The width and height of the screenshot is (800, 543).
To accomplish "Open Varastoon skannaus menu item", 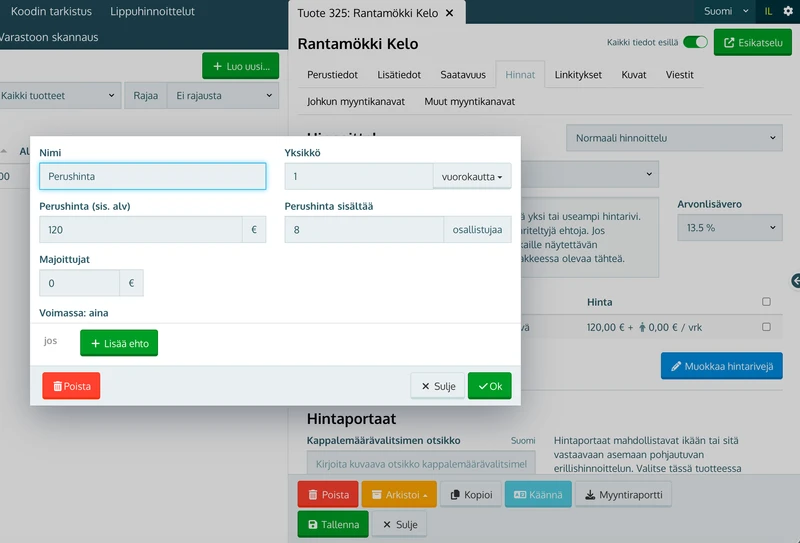I will click(x=48, y=37).
